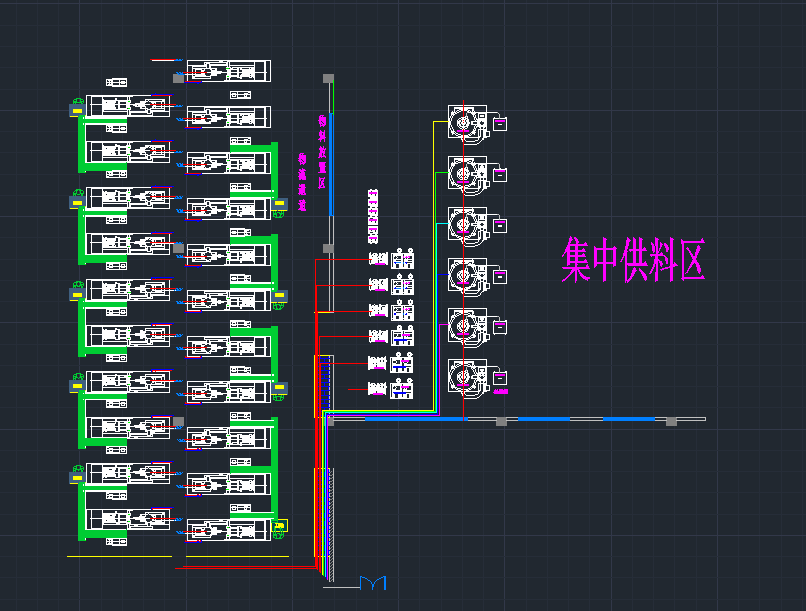
Task: Select the 集中供料区 magenta title text
Action: coord(633,260)
